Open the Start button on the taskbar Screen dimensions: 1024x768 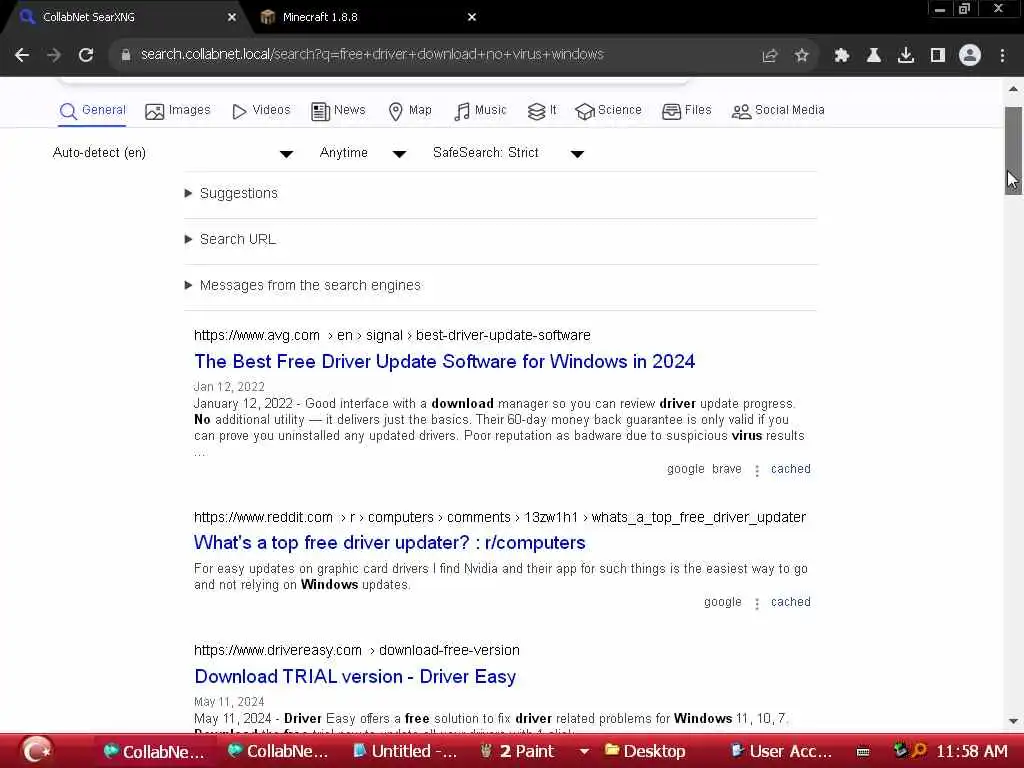coord(37,750)
